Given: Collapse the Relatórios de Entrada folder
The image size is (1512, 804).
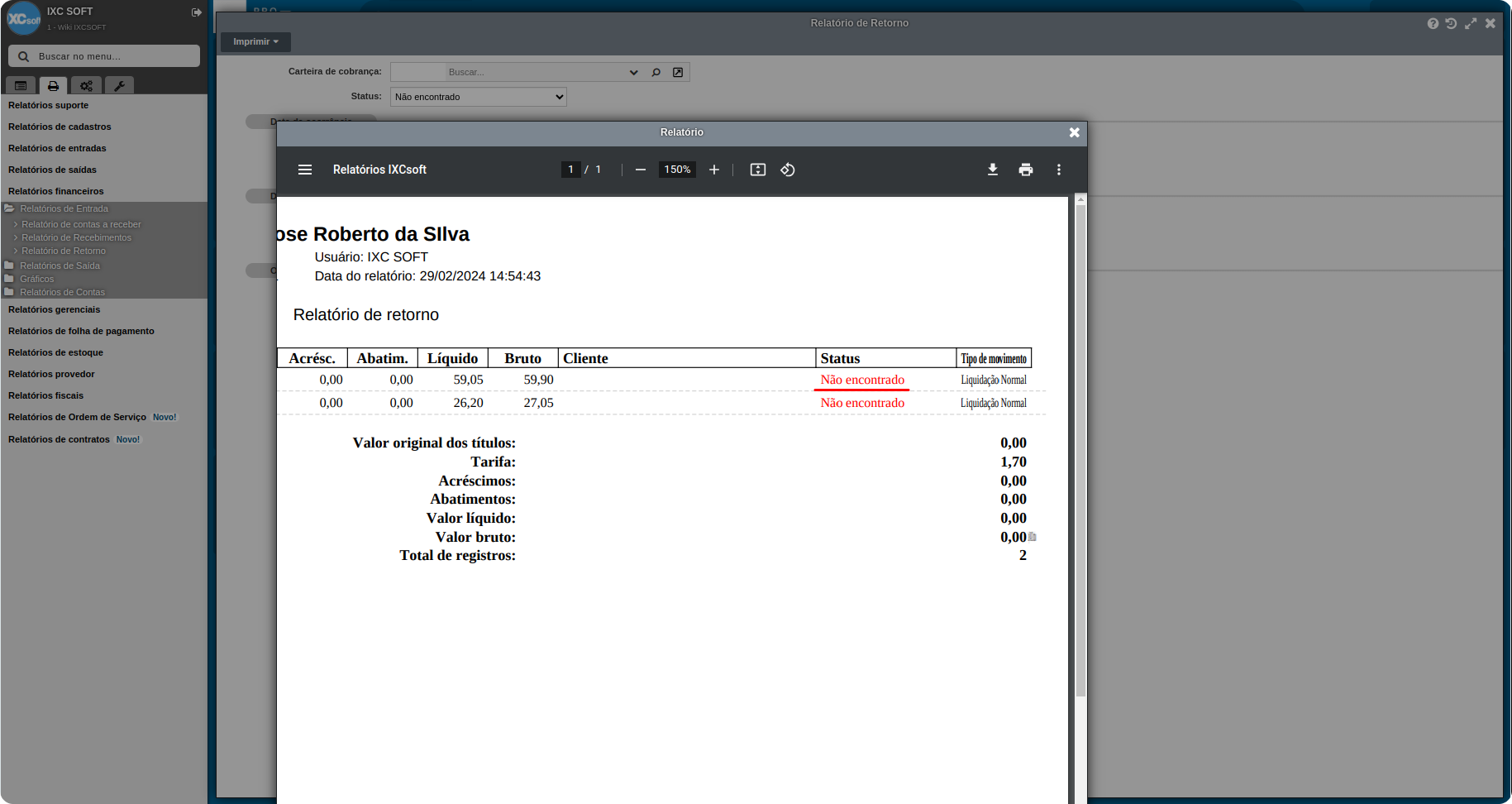Looking at the screenshot, I should (64, 208).
